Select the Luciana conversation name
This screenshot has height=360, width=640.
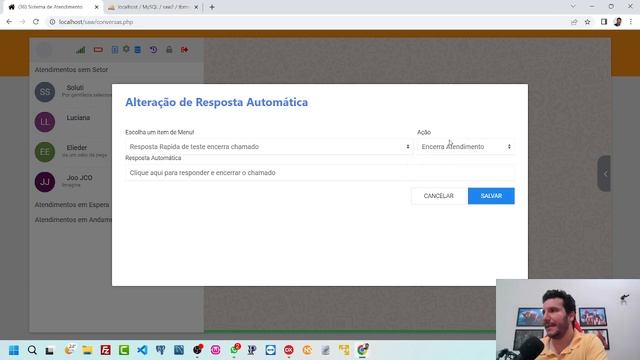(78, 118)
